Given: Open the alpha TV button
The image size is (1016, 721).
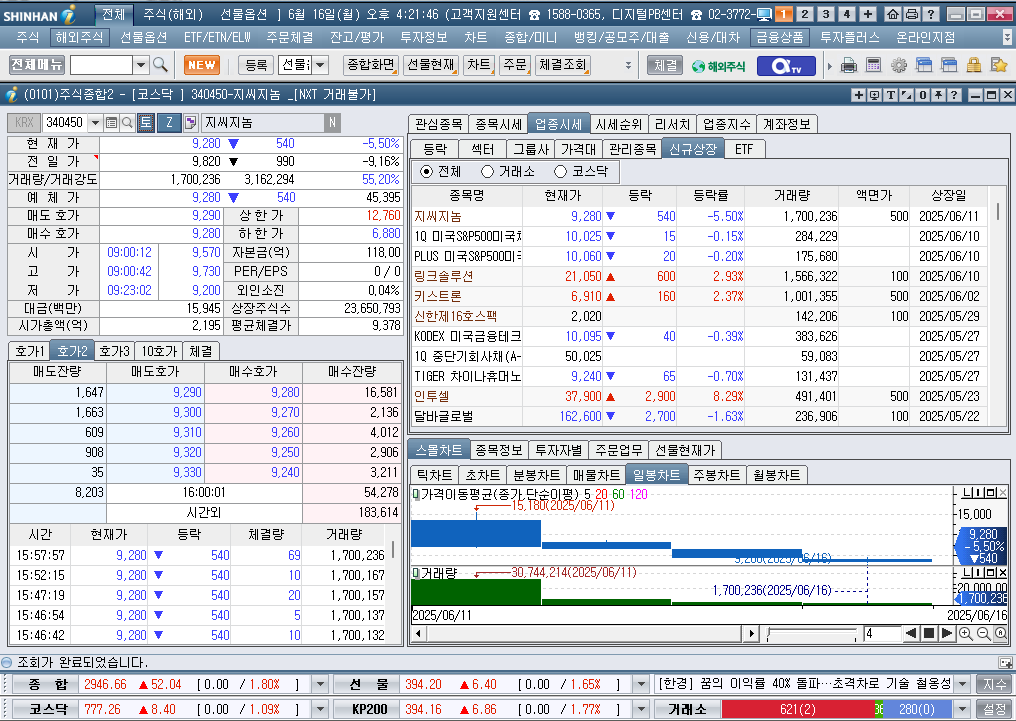Looking at the screenshot, I should [x=786, y=65].
